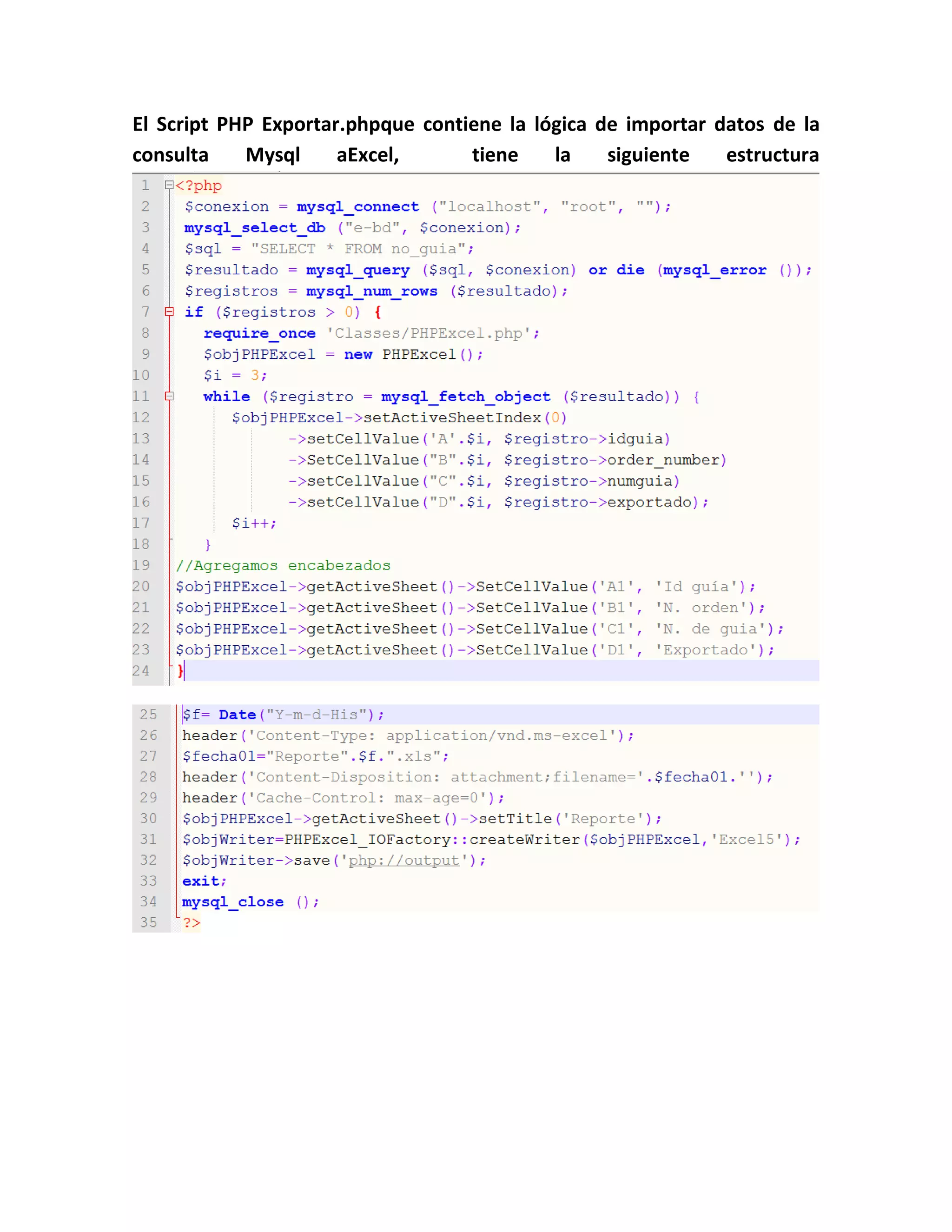Screen dimensions: 952x1232
Task: Collapse the while loop fold marker
Action: point(169,396)
